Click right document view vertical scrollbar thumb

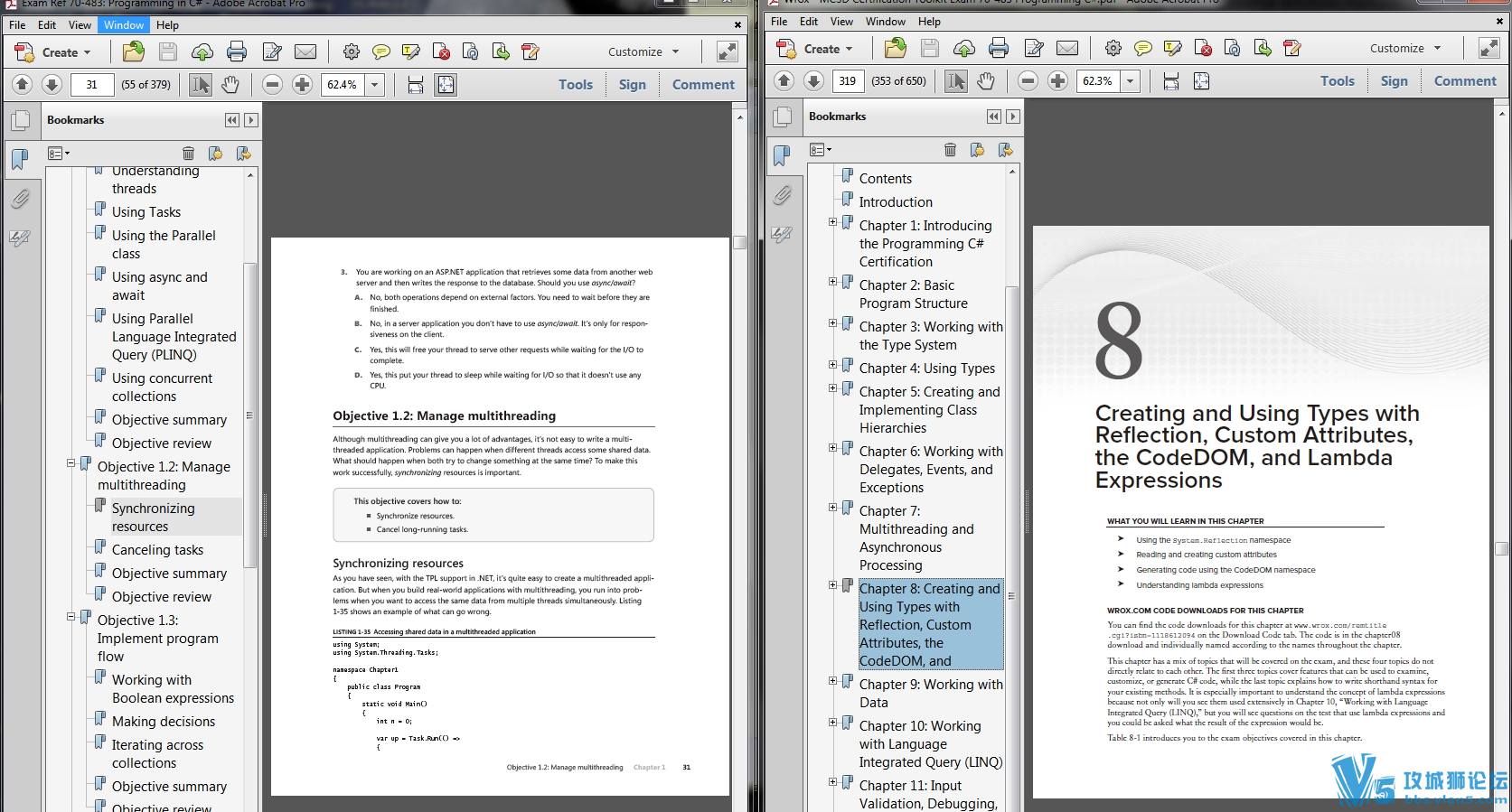tap(1502, 547)
